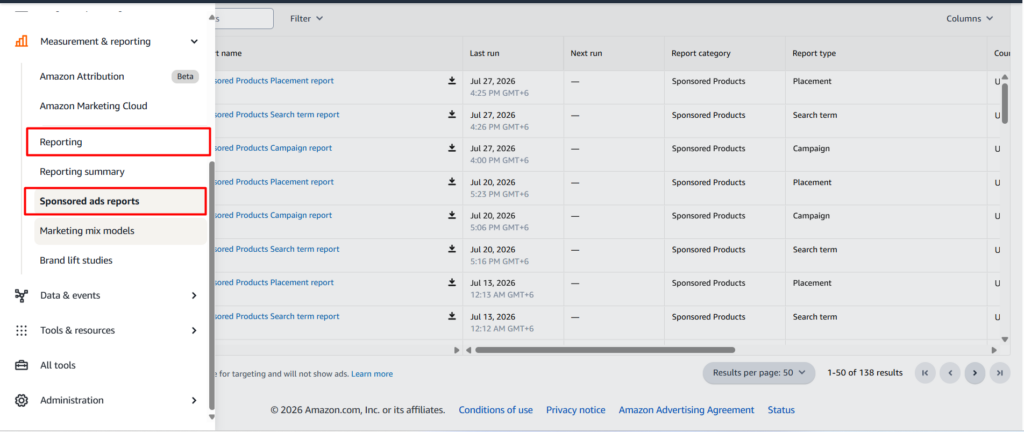Click the Learn more link
The width and height of the screenshot is (1024, 432).
372,374
